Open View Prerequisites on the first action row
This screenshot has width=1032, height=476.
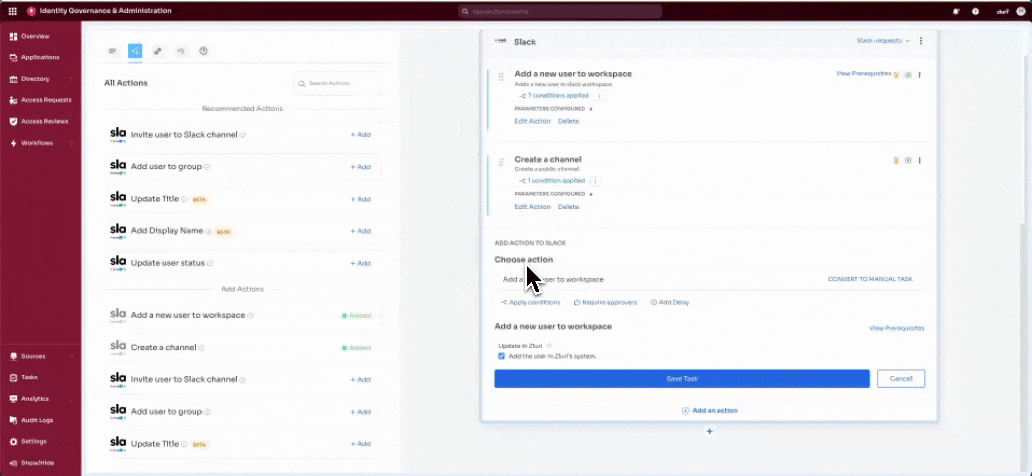tap(863, 74)
